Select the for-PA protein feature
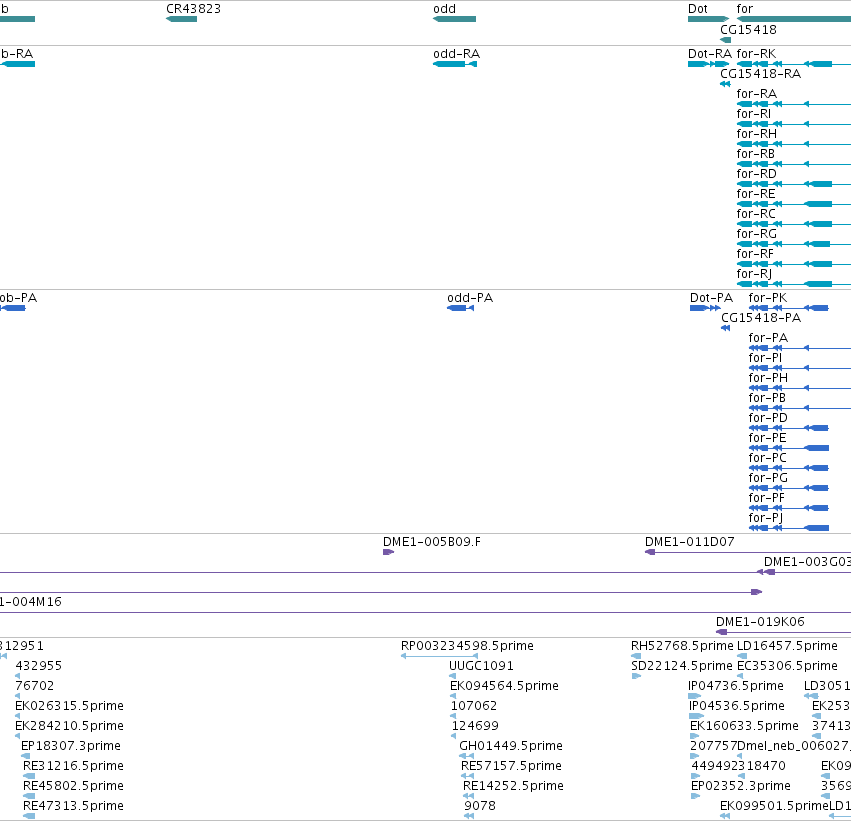851x821 pixels. point(799,348)
